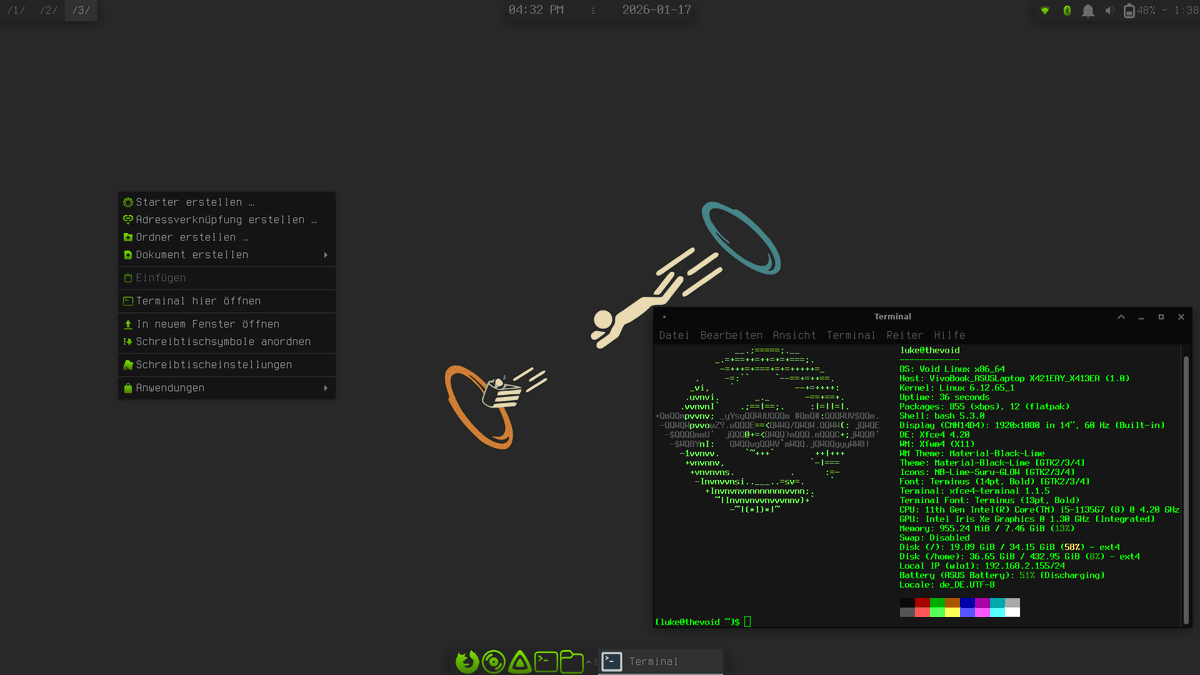Open the Bluetooth tray icon
The image size is (1200, 675).
[x=1067, y=11]
